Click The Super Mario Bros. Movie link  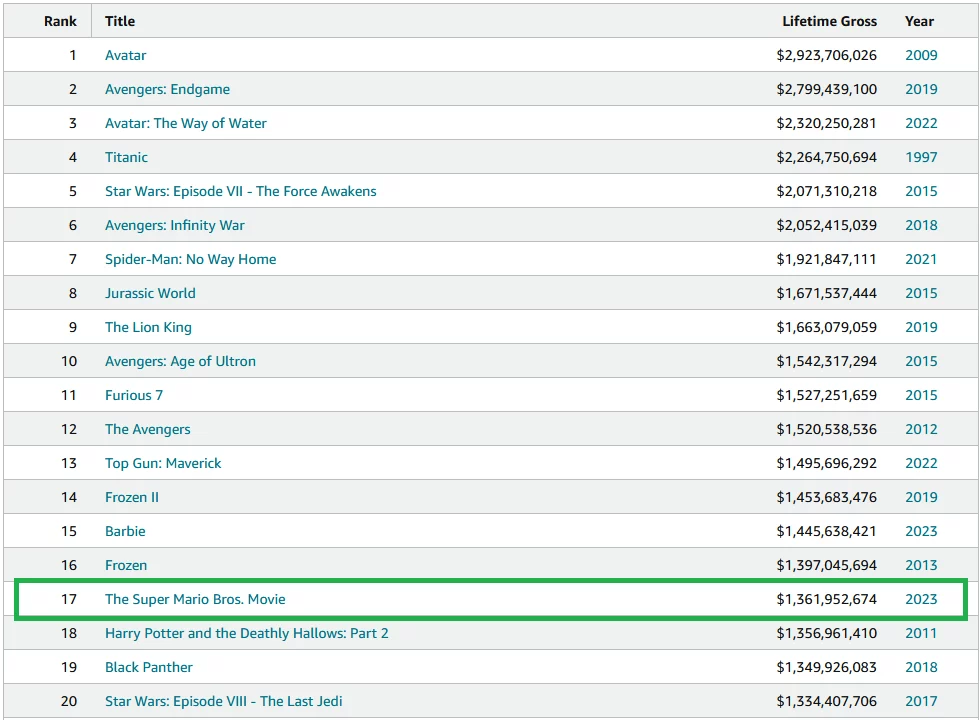[195, 599]
